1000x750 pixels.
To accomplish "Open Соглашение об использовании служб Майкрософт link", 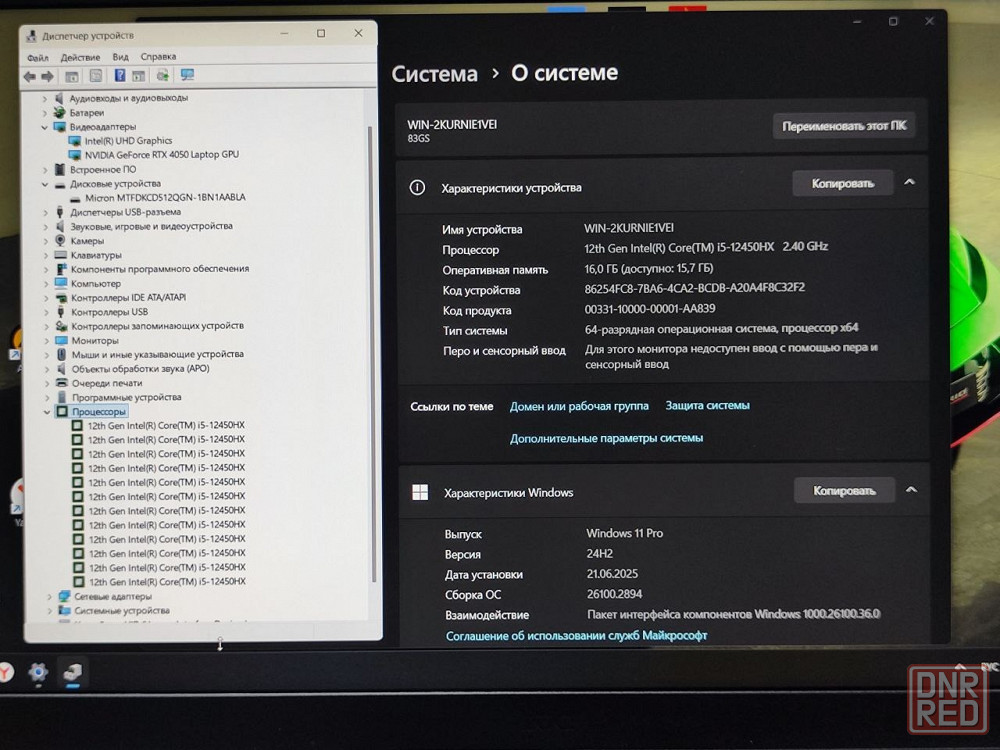I will coord(577,635).
